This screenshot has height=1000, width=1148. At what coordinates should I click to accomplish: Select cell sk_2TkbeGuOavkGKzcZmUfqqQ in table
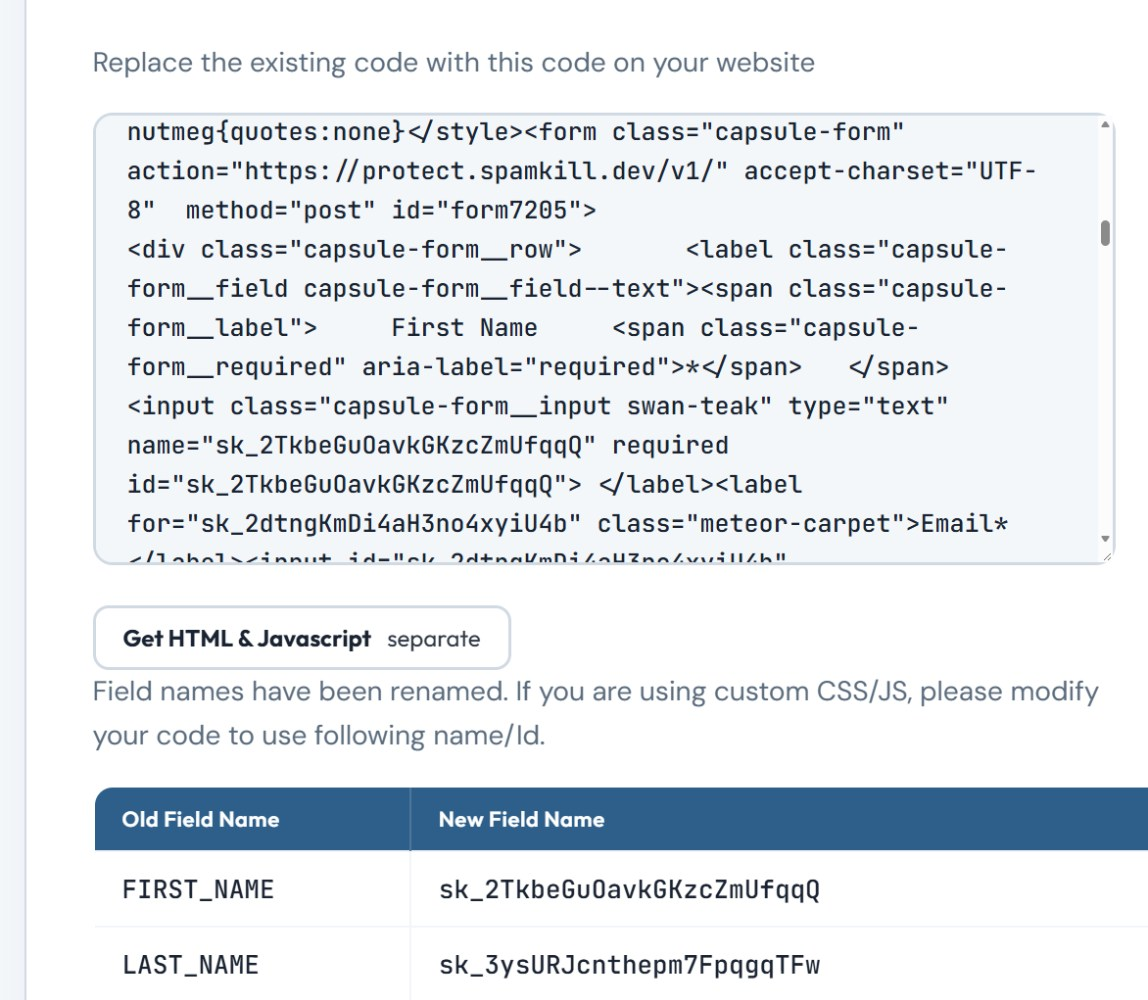[x=779, y=889]
